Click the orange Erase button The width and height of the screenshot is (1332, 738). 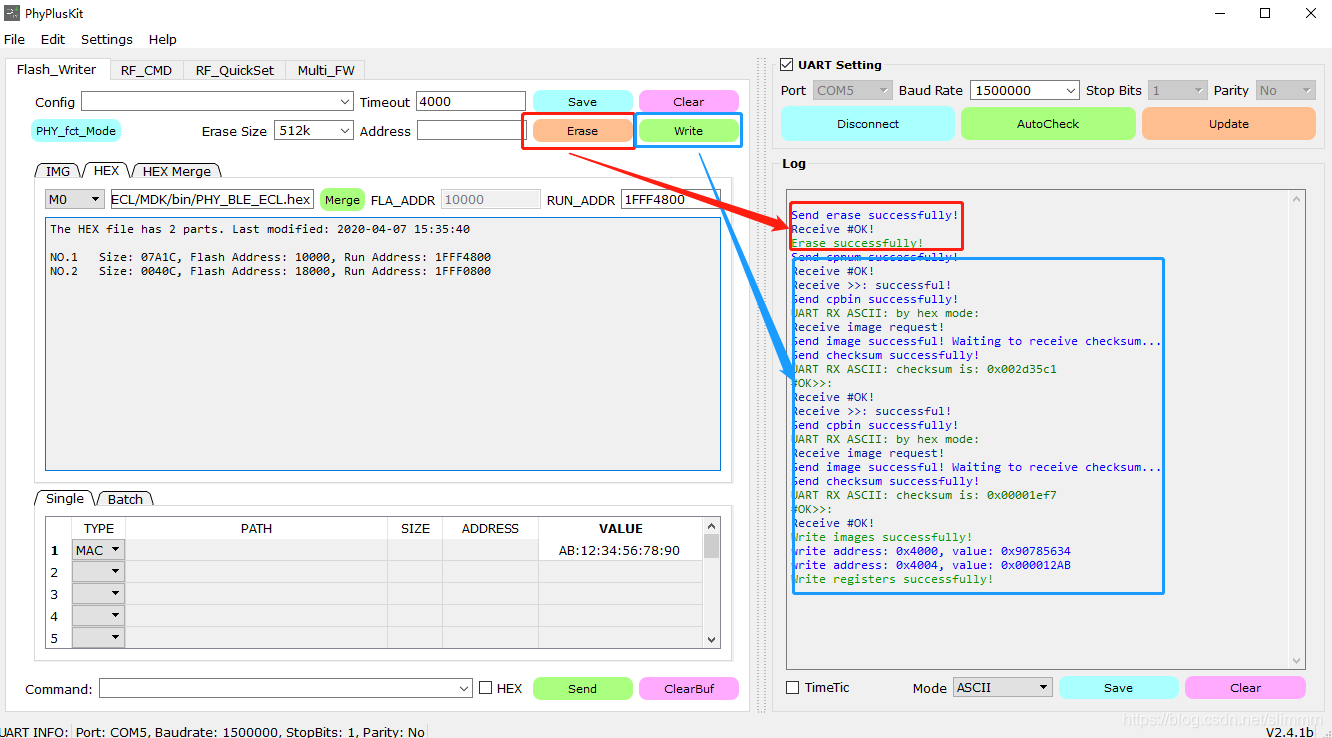coord(582,131)
